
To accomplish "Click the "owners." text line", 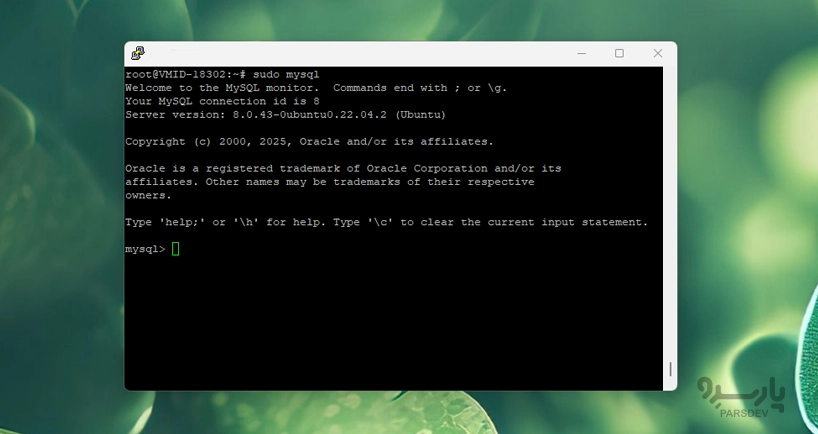I will (x=148, y=196).
